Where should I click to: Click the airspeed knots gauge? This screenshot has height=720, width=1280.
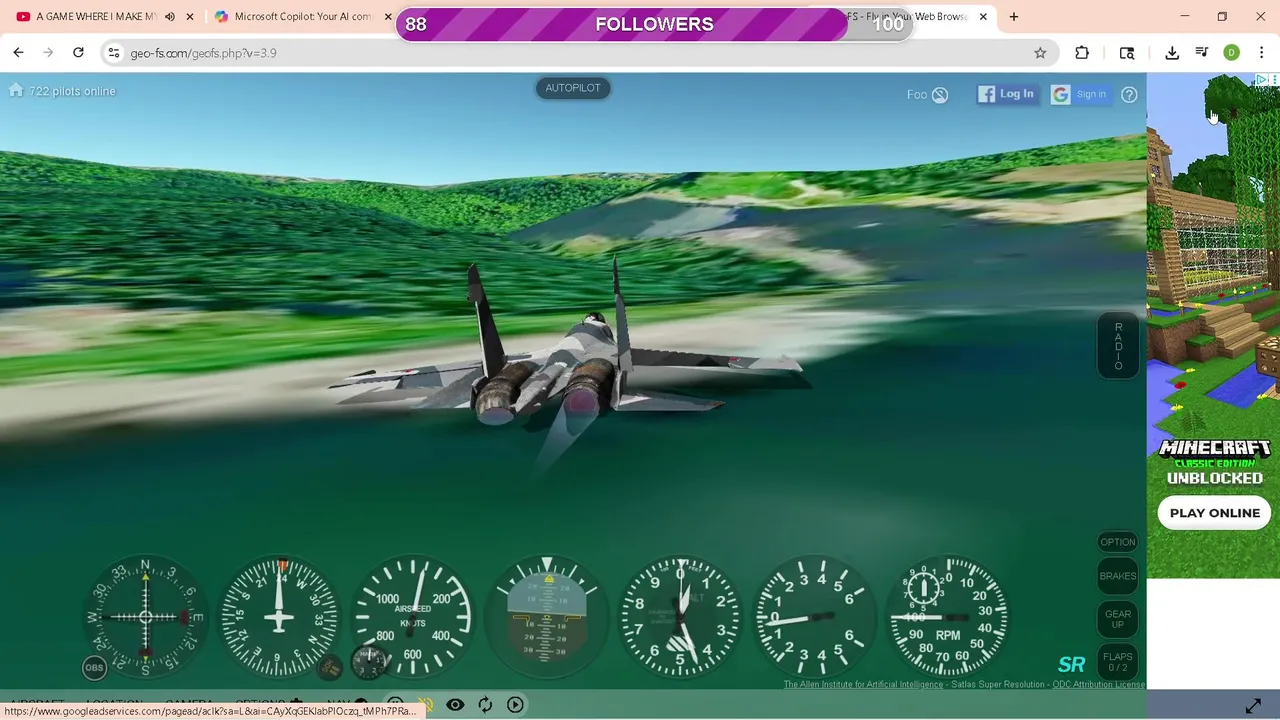pyautogui.click(x=413, y=617)
